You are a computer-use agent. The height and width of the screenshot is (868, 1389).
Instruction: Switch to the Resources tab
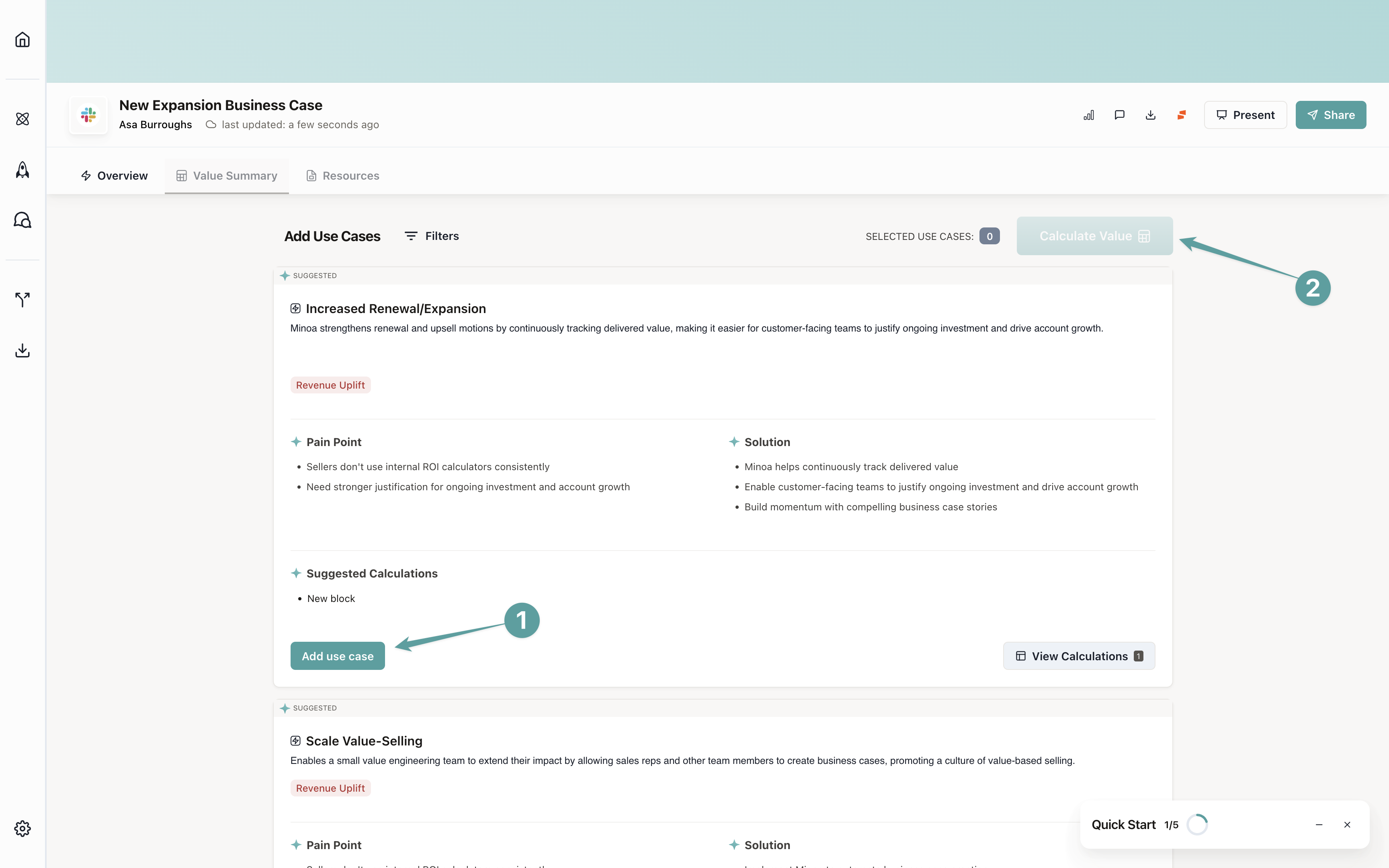coord(343,176)
